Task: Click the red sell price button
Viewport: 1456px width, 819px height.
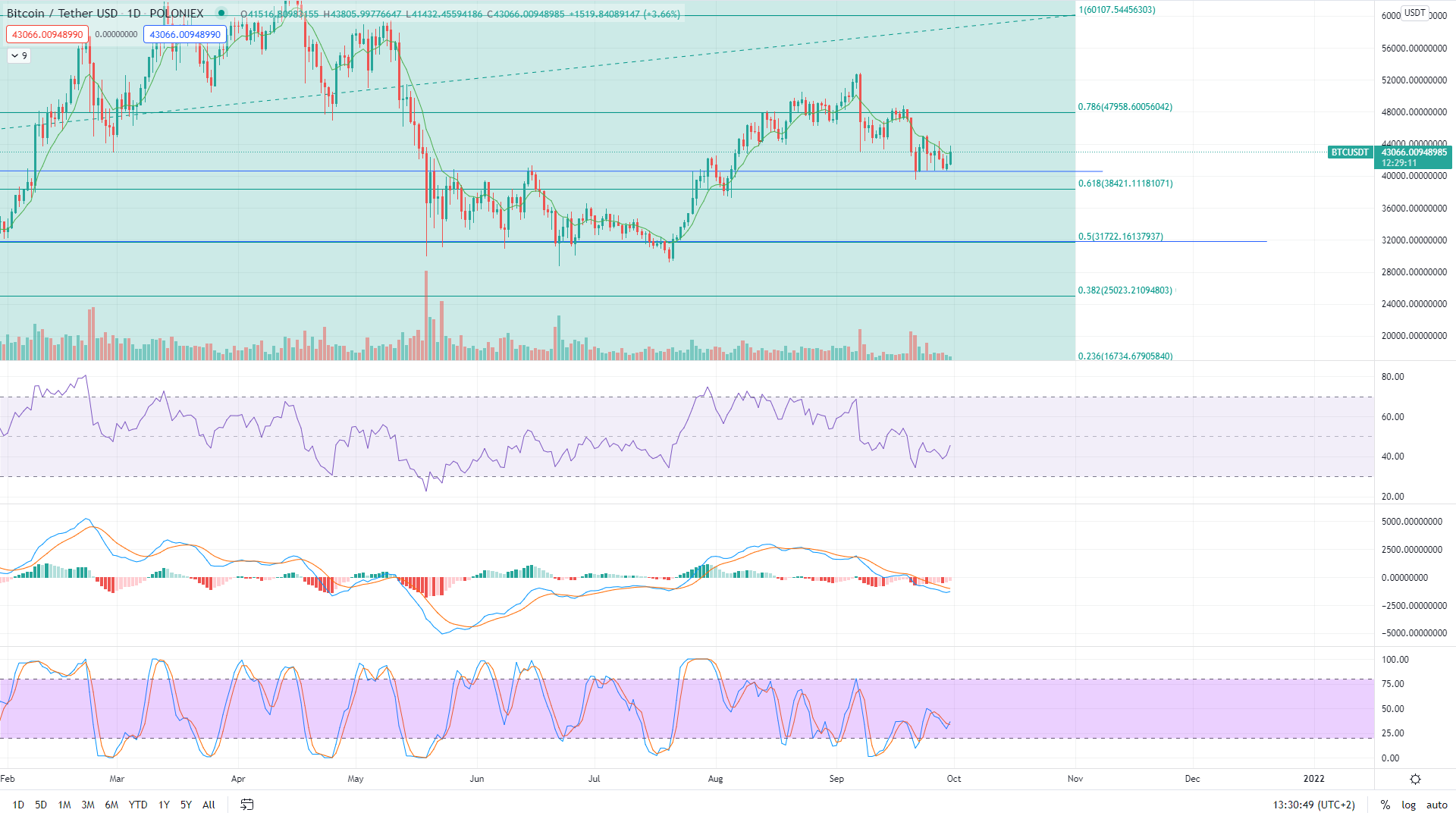Action: (x=47, y=34)
